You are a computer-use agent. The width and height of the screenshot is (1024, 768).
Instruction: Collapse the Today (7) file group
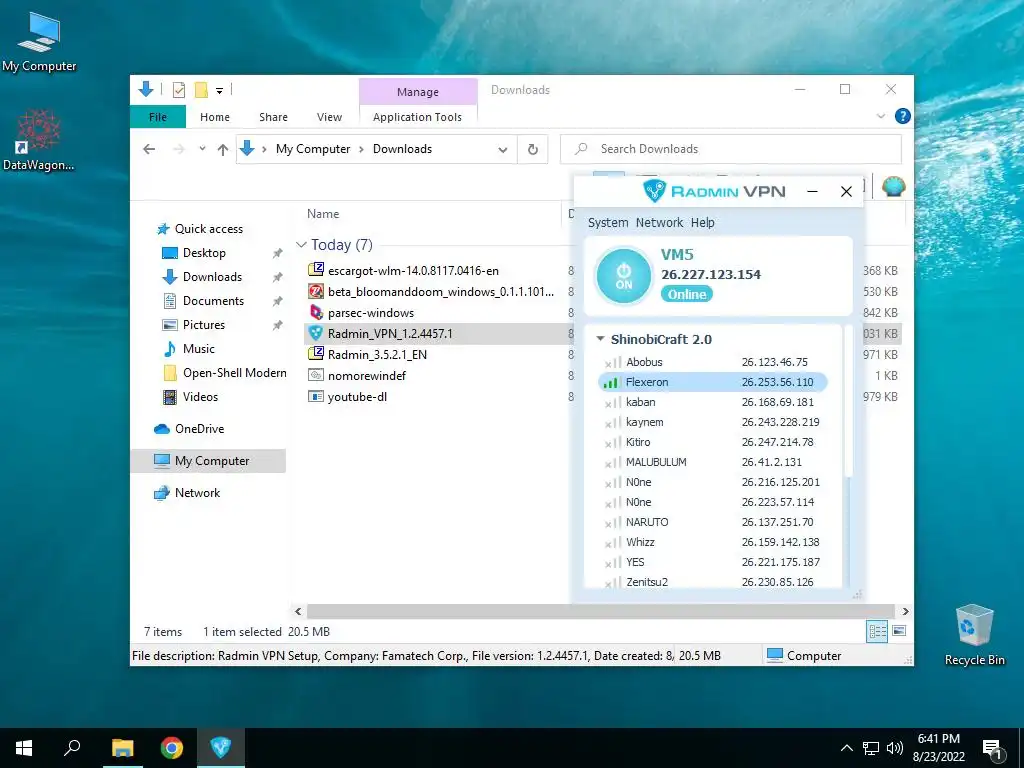click(x=301, y=245)
